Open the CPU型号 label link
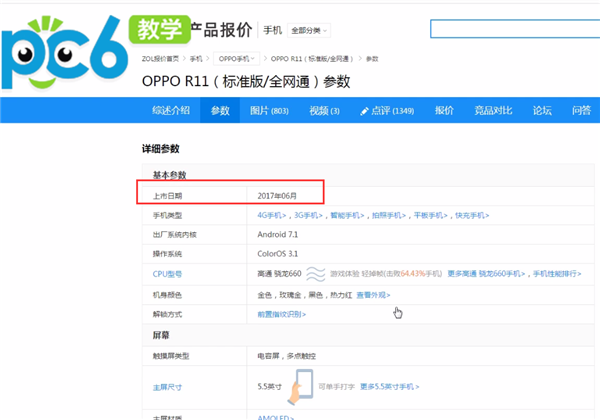Image resolution: width=600 pixels, height=420 pixels. 167,274
